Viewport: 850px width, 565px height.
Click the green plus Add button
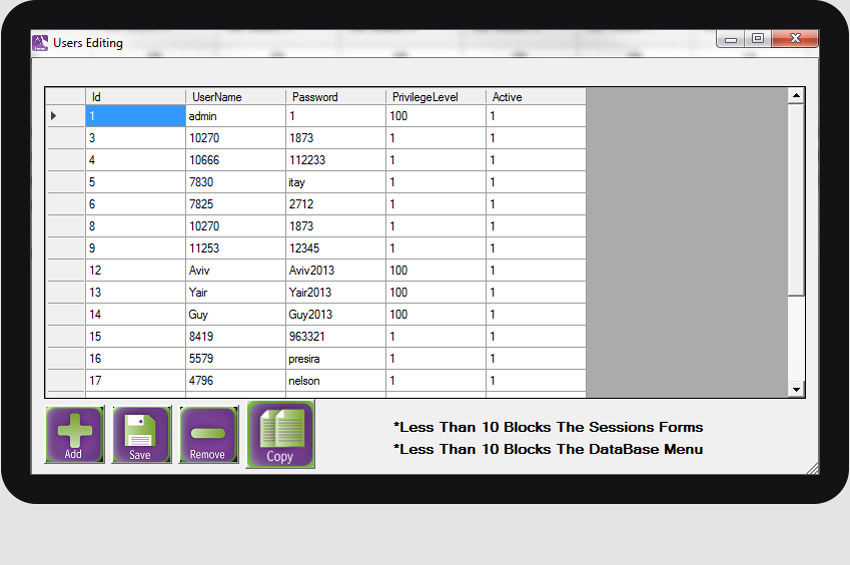click(74, 434)
